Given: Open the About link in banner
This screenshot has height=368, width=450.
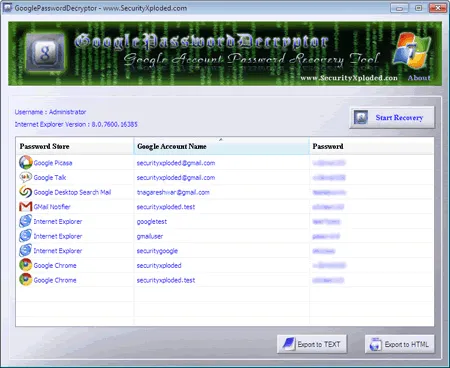Looking at the screenshot, I should [419, 78].
